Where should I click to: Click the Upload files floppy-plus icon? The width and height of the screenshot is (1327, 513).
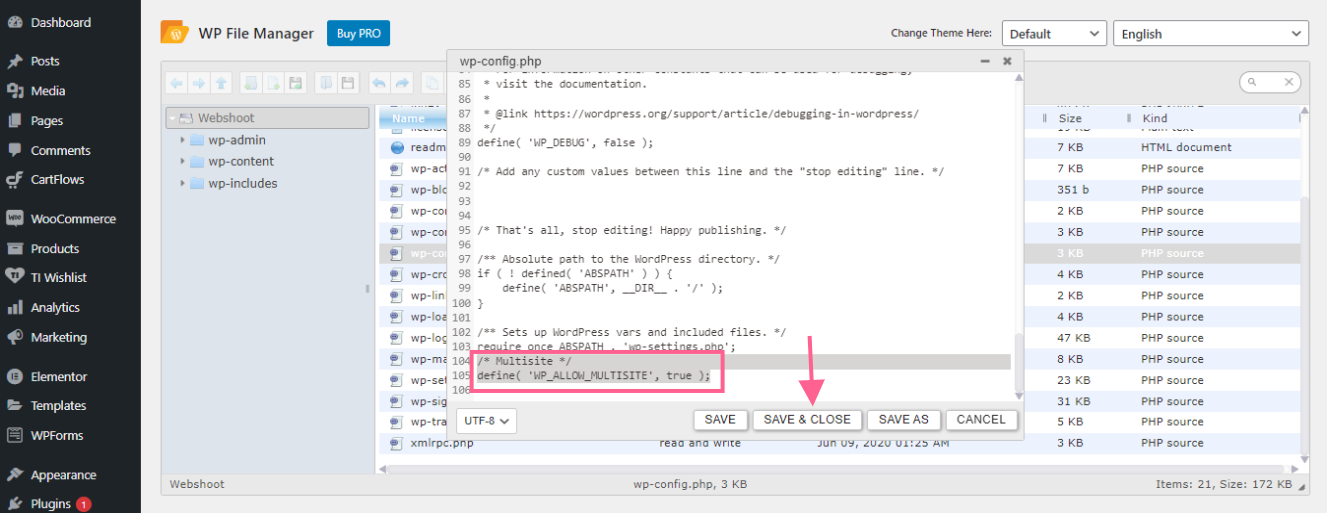click(296, 83)
